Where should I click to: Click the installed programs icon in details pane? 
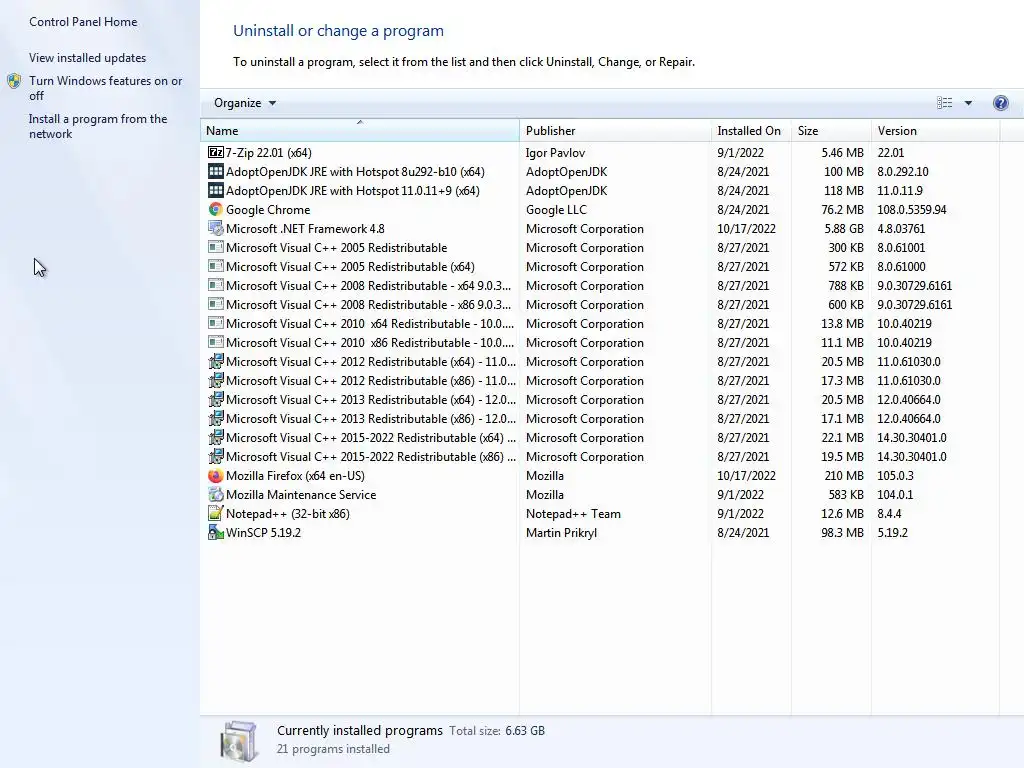click(x=238, y=741)
